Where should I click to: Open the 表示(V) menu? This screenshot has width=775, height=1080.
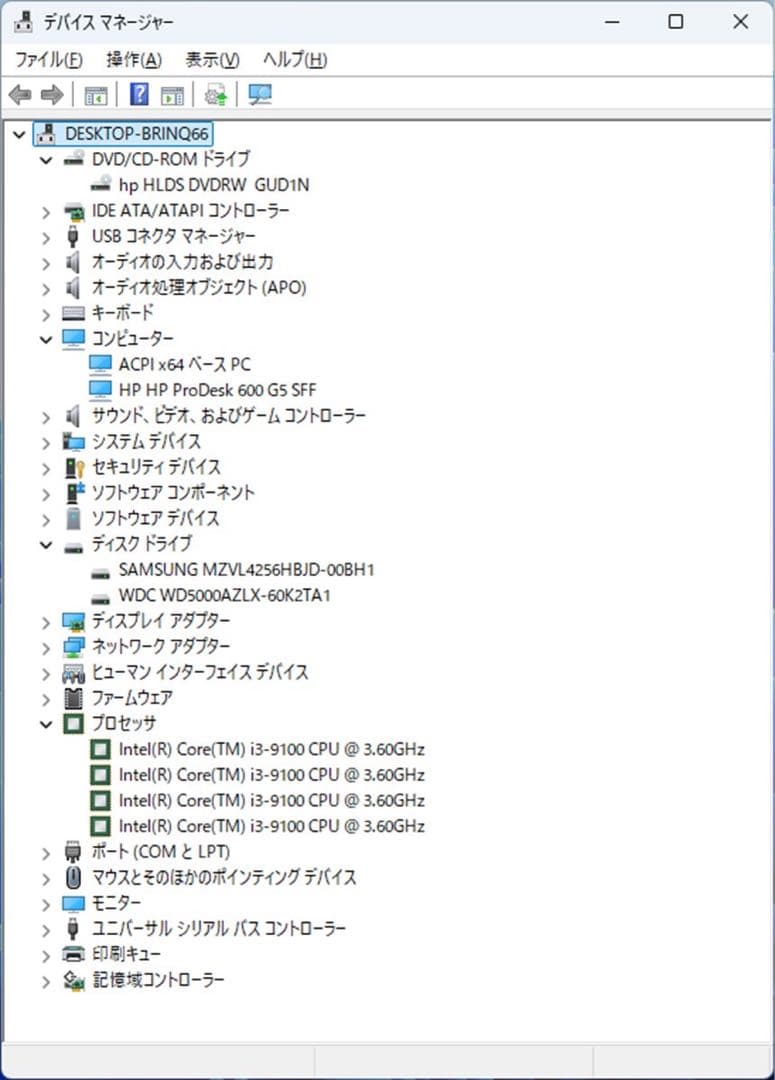[212, 60]
